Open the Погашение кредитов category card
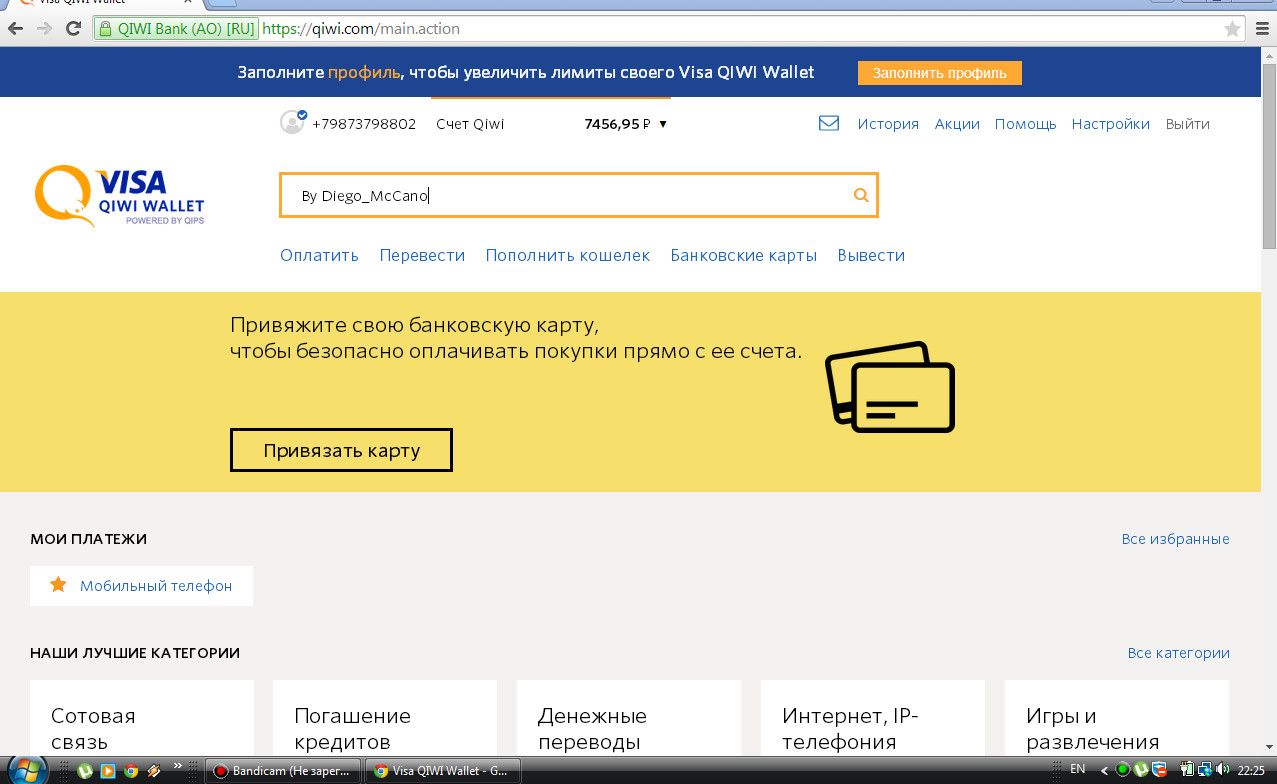The width and height of the screenshot is (1277, 784). click(x=385, y=718)
